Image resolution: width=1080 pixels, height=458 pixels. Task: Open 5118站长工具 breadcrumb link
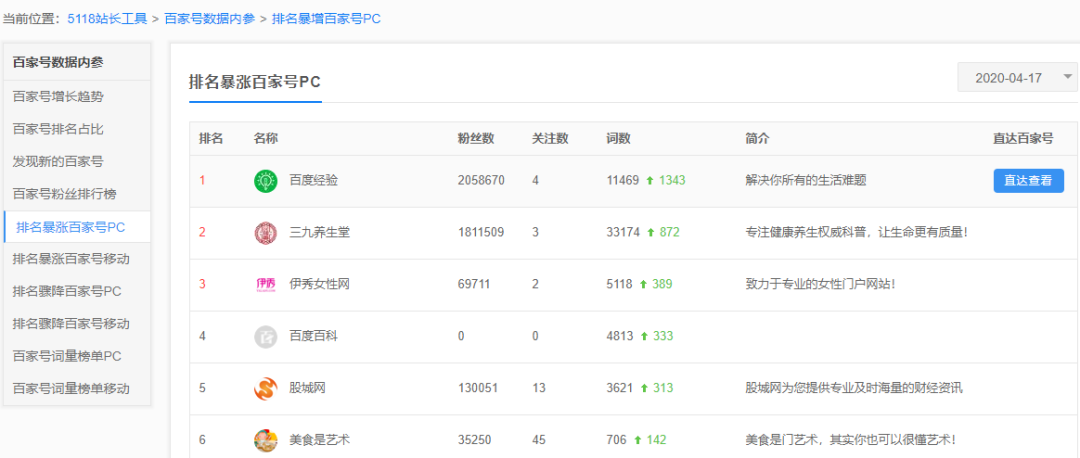click(107, 19)
